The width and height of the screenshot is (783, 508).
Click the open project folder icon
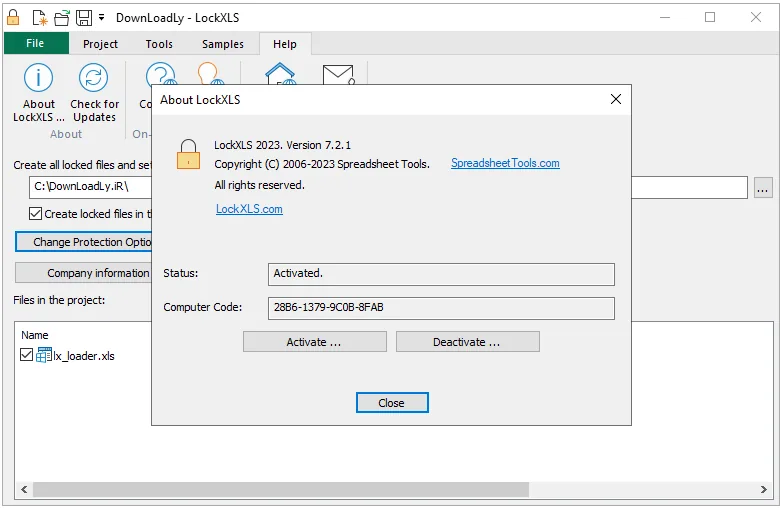coord(62,18)
